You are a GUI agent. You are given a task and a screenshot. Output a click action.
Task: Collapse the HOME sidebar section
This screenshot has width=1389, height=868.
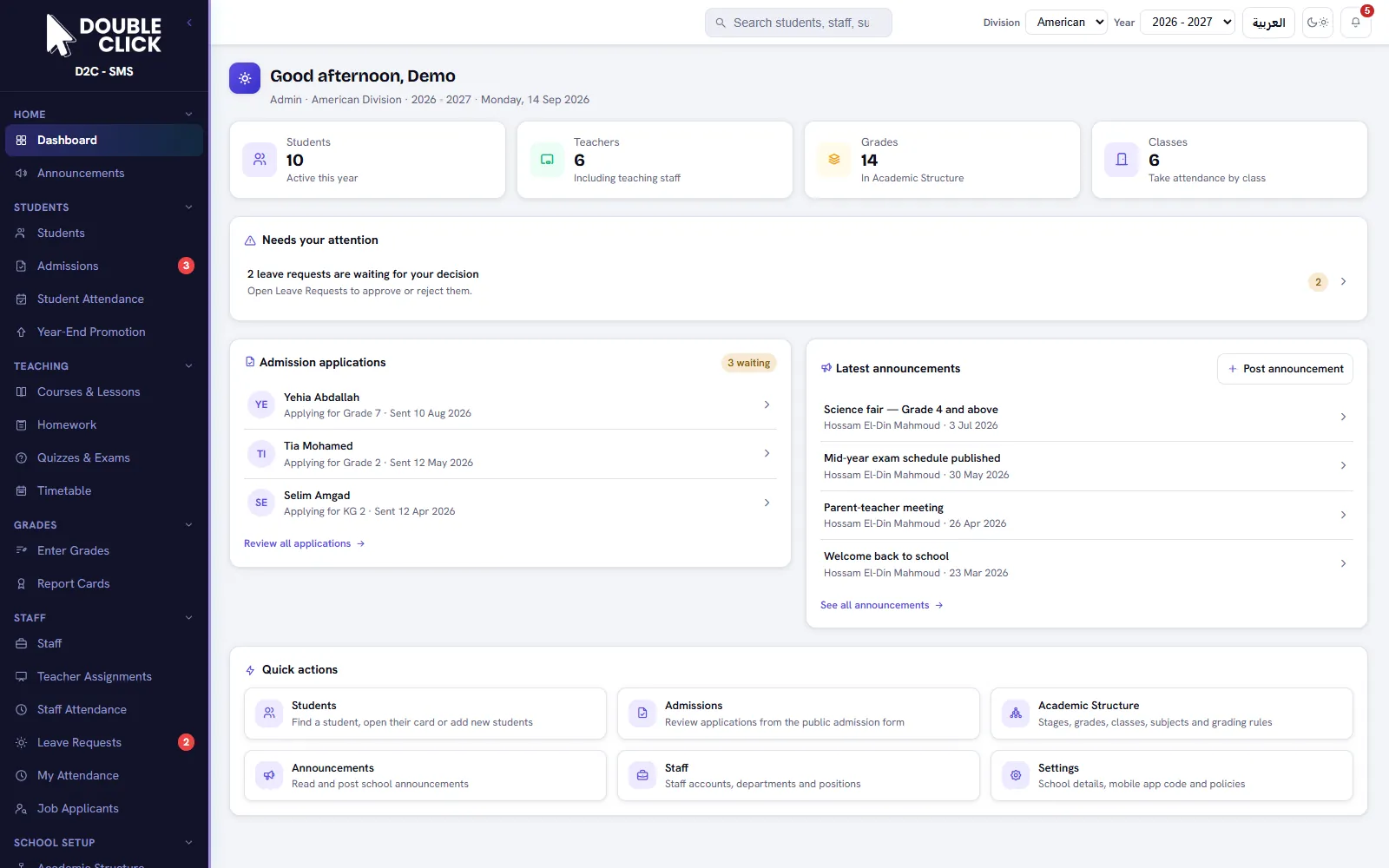click(x=188, y=114)
